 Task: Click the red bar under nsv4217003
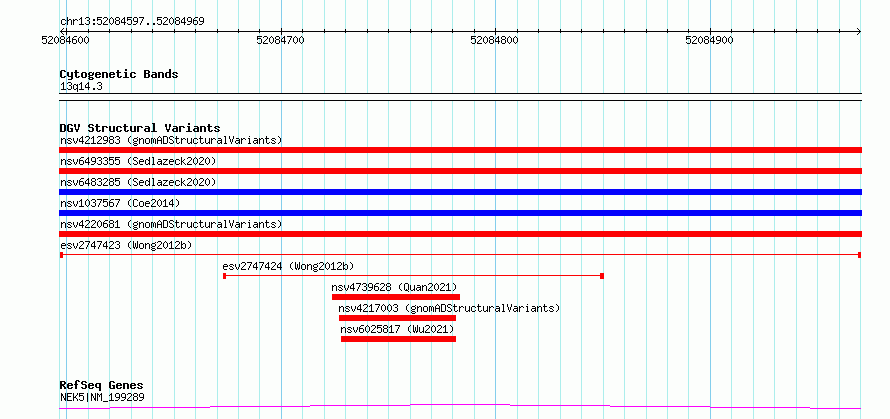click(397, 318)
